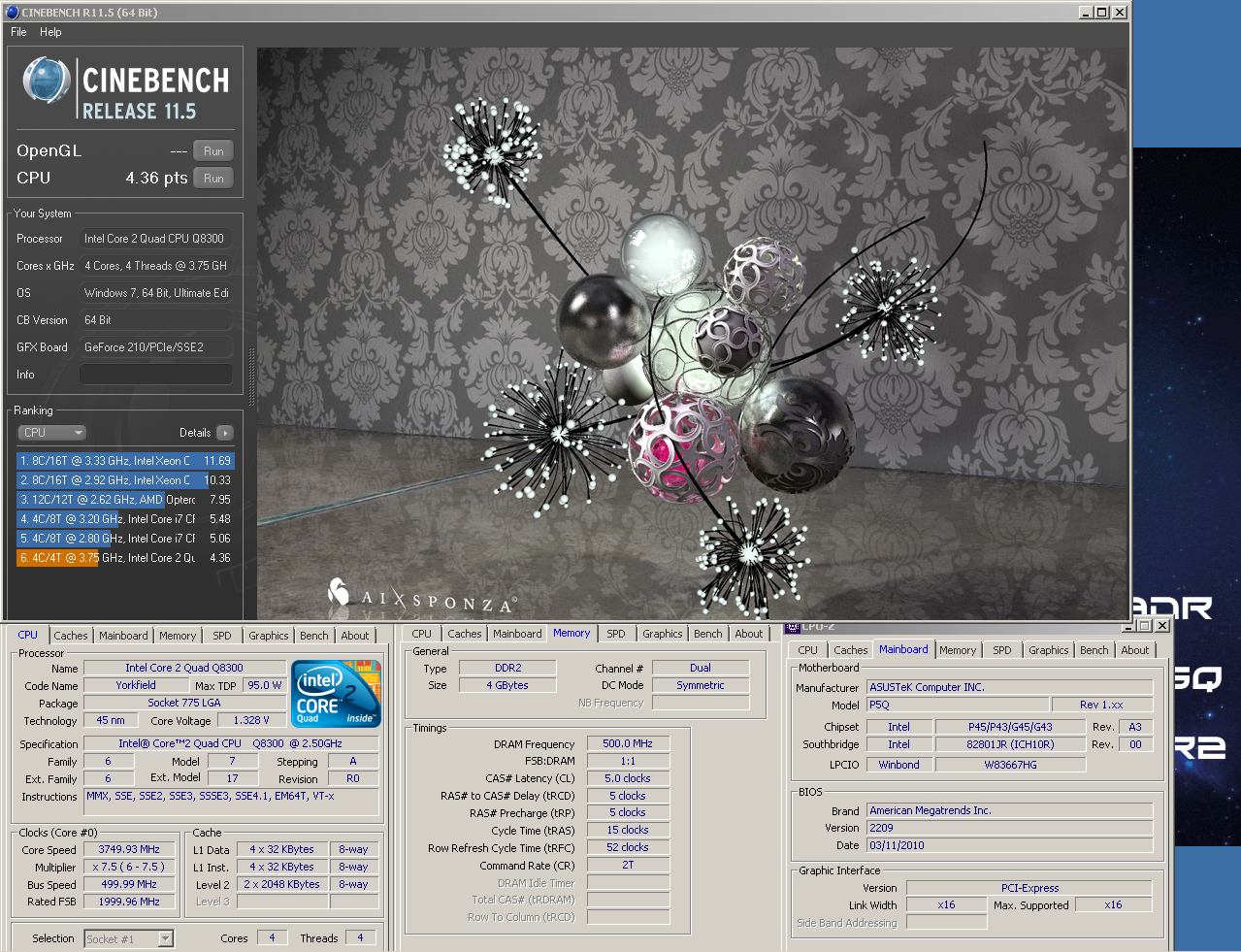1241x952 pixels.
Task: Click the Core Speed value 3749.93 MHz
Action: [129, 849]
